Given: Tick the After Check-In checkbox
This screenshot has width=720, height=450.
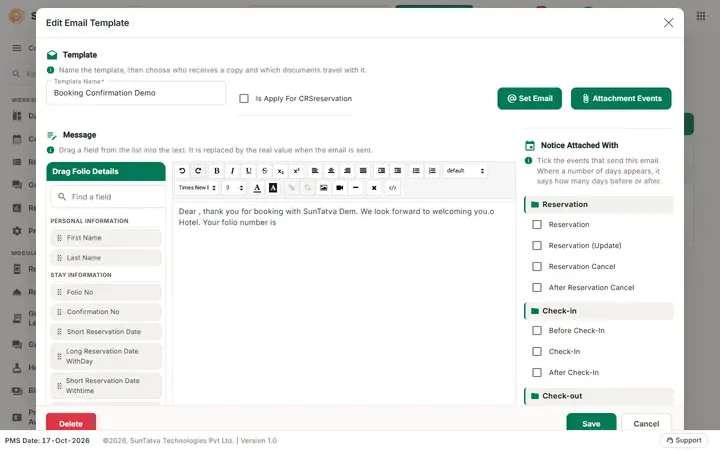Looking at the screenshot, I should point(537,372).
